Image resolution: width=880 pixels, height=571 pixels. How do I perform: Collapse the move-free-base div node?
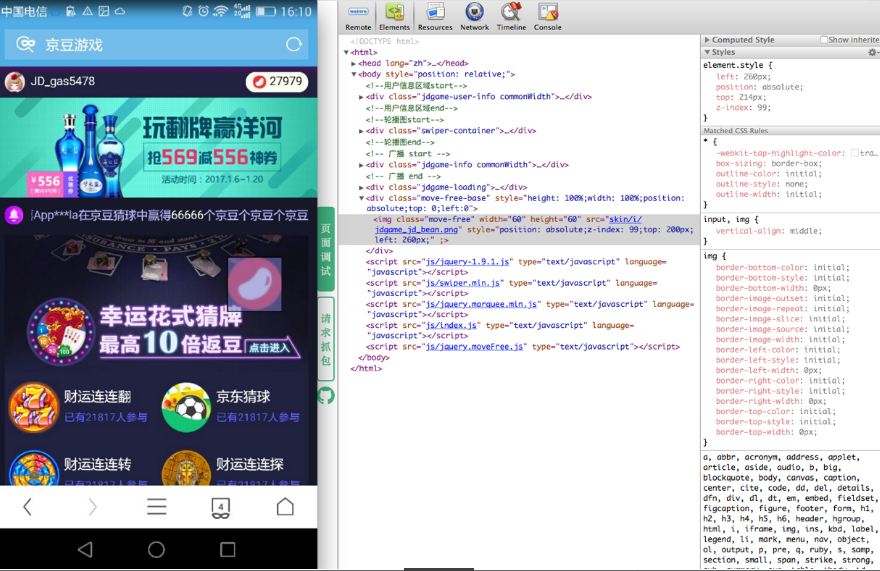361,198
